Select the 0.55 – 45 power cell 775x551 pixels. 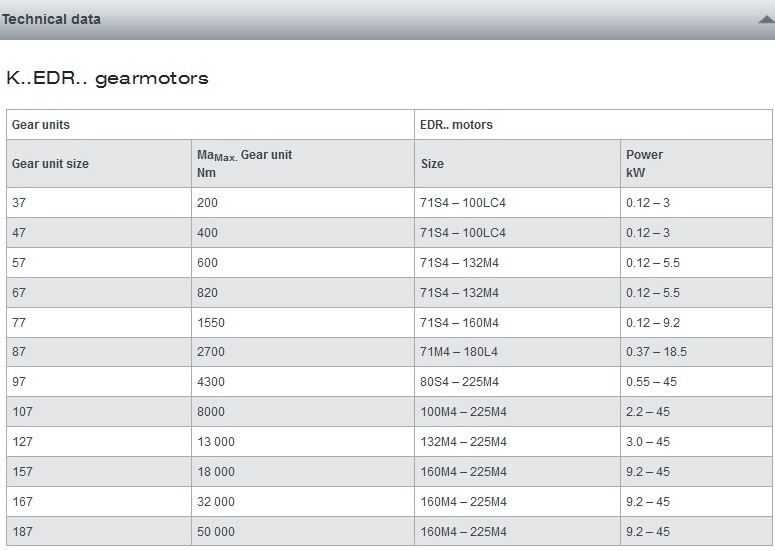click(696, 381)
